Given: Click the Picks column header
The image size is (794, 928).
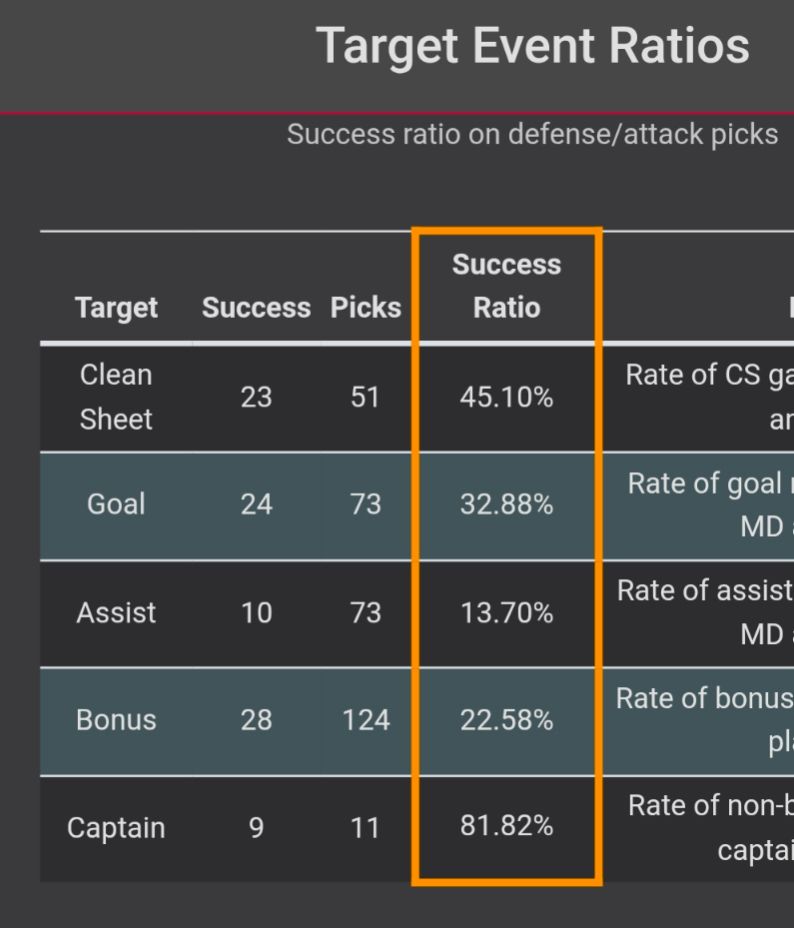Looking at the screenshot, I should point(366,307).
